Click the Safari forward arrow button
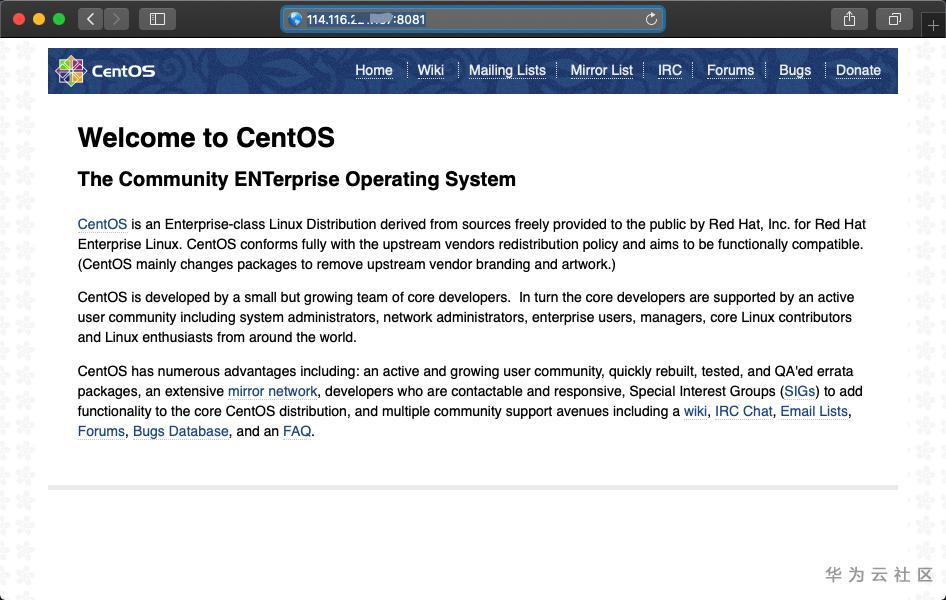Viewport: 946px width, 600px height. coord(116,19)
